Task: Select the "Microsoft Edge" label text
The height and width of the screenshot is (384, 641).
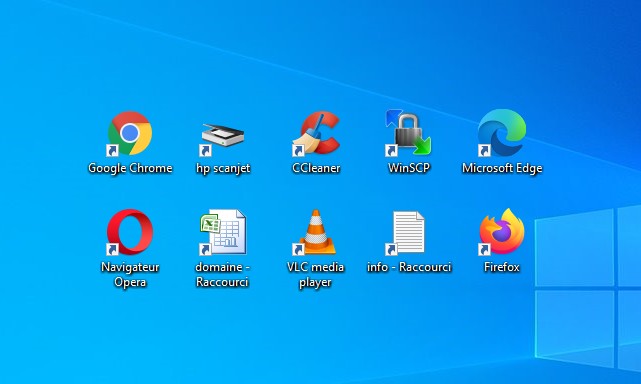Action: (x=502, y=168)
